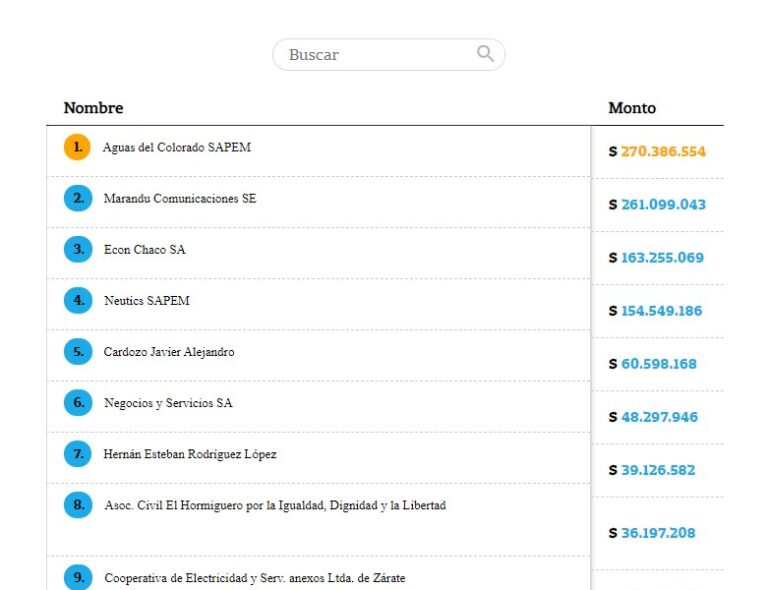The image size is (768, 590).
Task: Click the blue number 7 rank badge
Action: click(x=78, y=454)
